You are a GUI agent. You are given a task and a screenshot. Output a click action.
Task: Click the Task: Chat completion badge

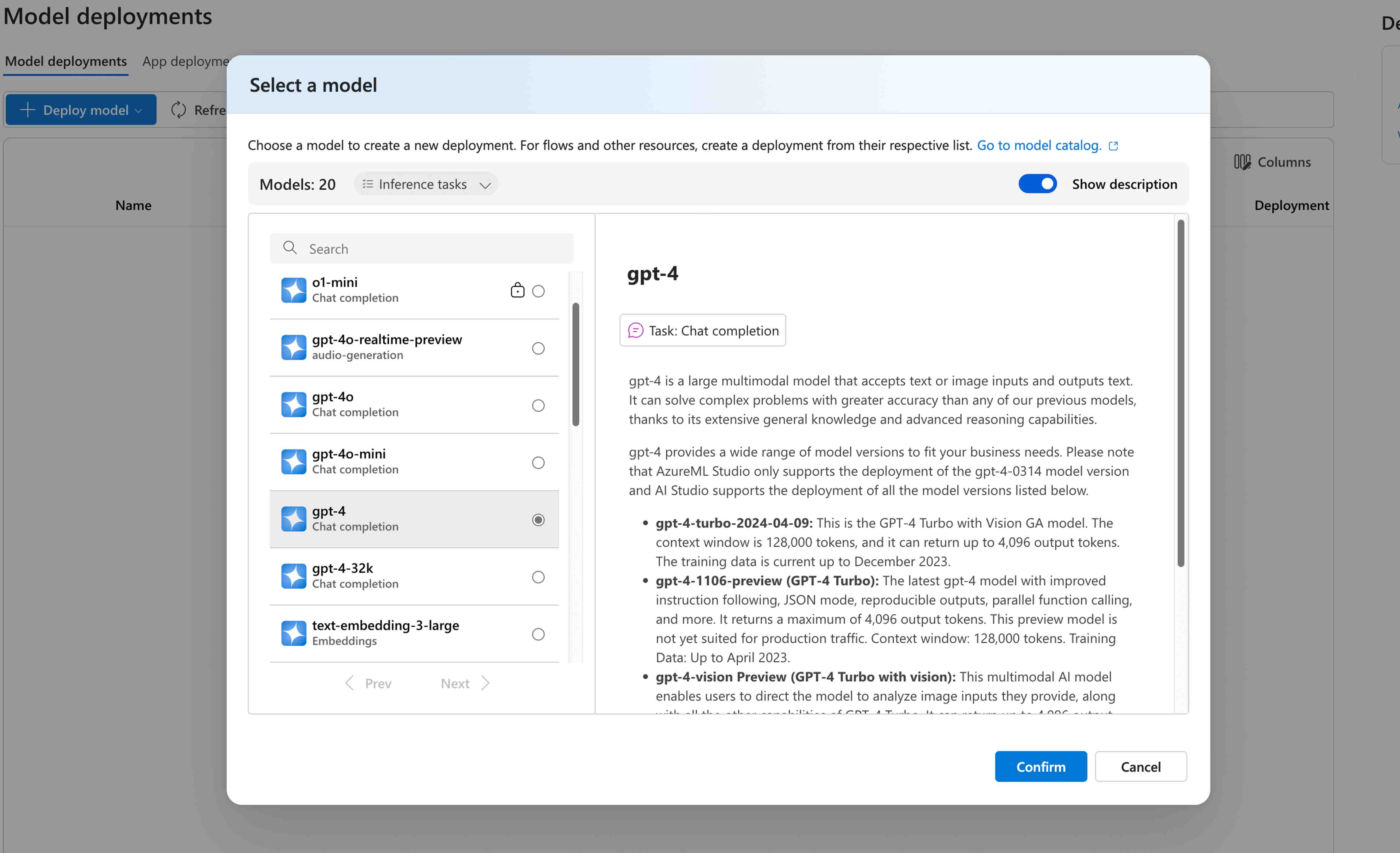pyautogui.click(x=703, y=330)
